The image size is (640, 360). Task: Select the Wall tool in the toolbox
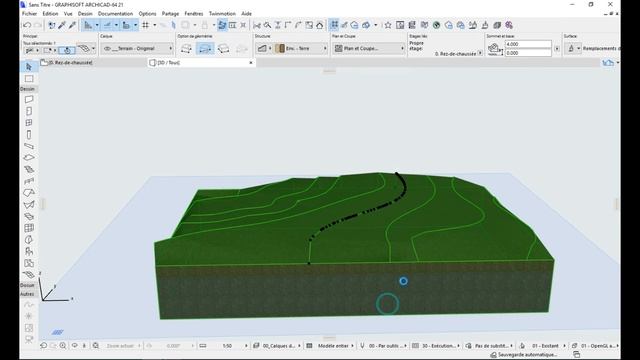(x=29, y=99)
